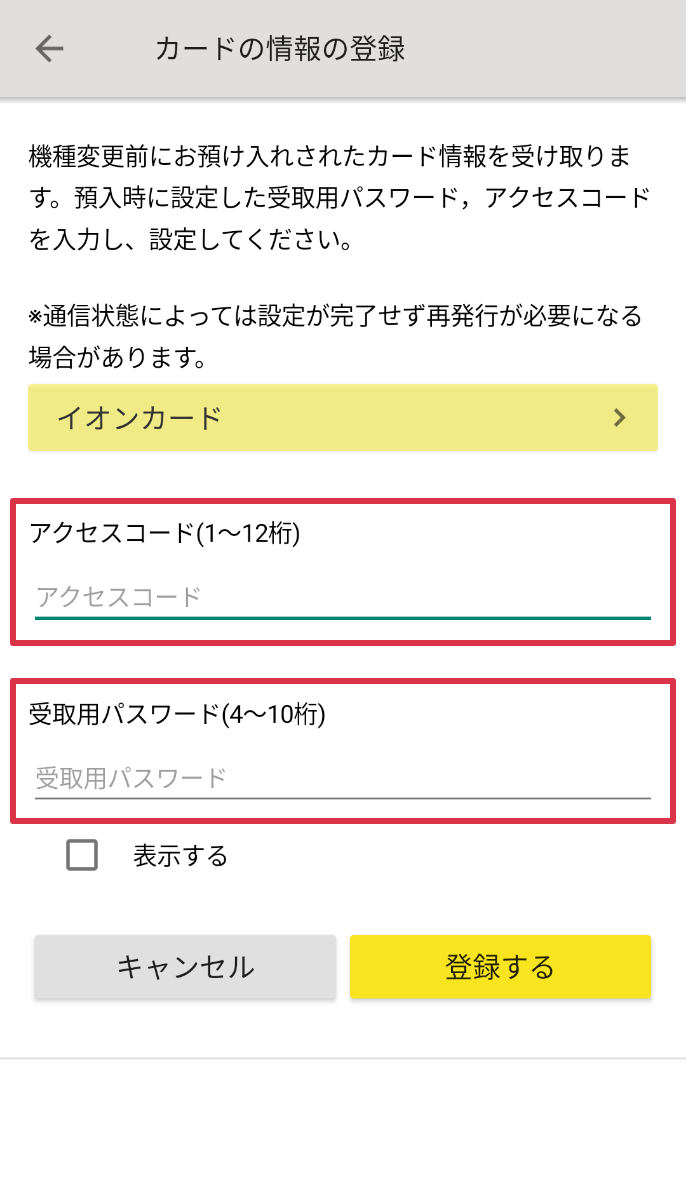Tap the カードの情報の登録 header title
686x1180 pixels.
pyautogui.click(x=280, y=49)
